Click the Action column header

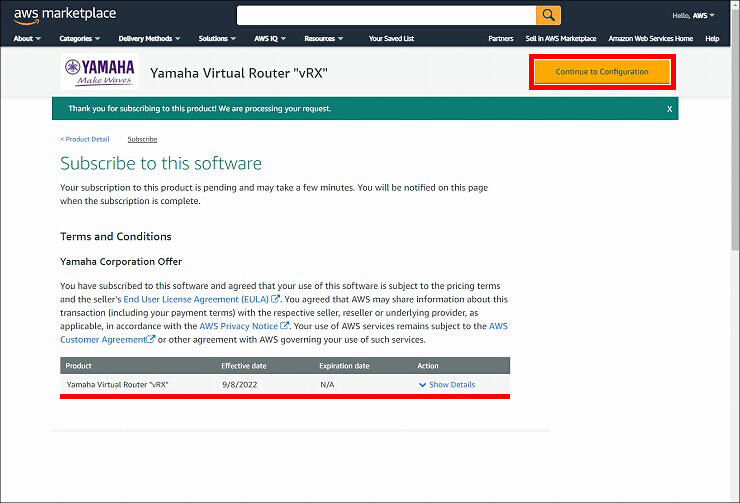pos(428,366)
